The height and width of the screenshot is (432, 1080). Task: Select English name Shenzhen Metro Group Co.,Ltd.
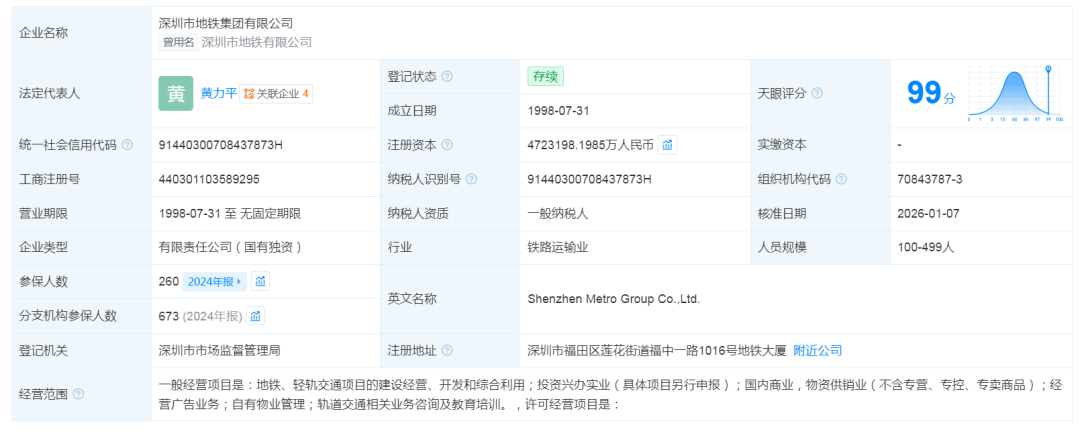pyautogui.click(x=614, y=299)
